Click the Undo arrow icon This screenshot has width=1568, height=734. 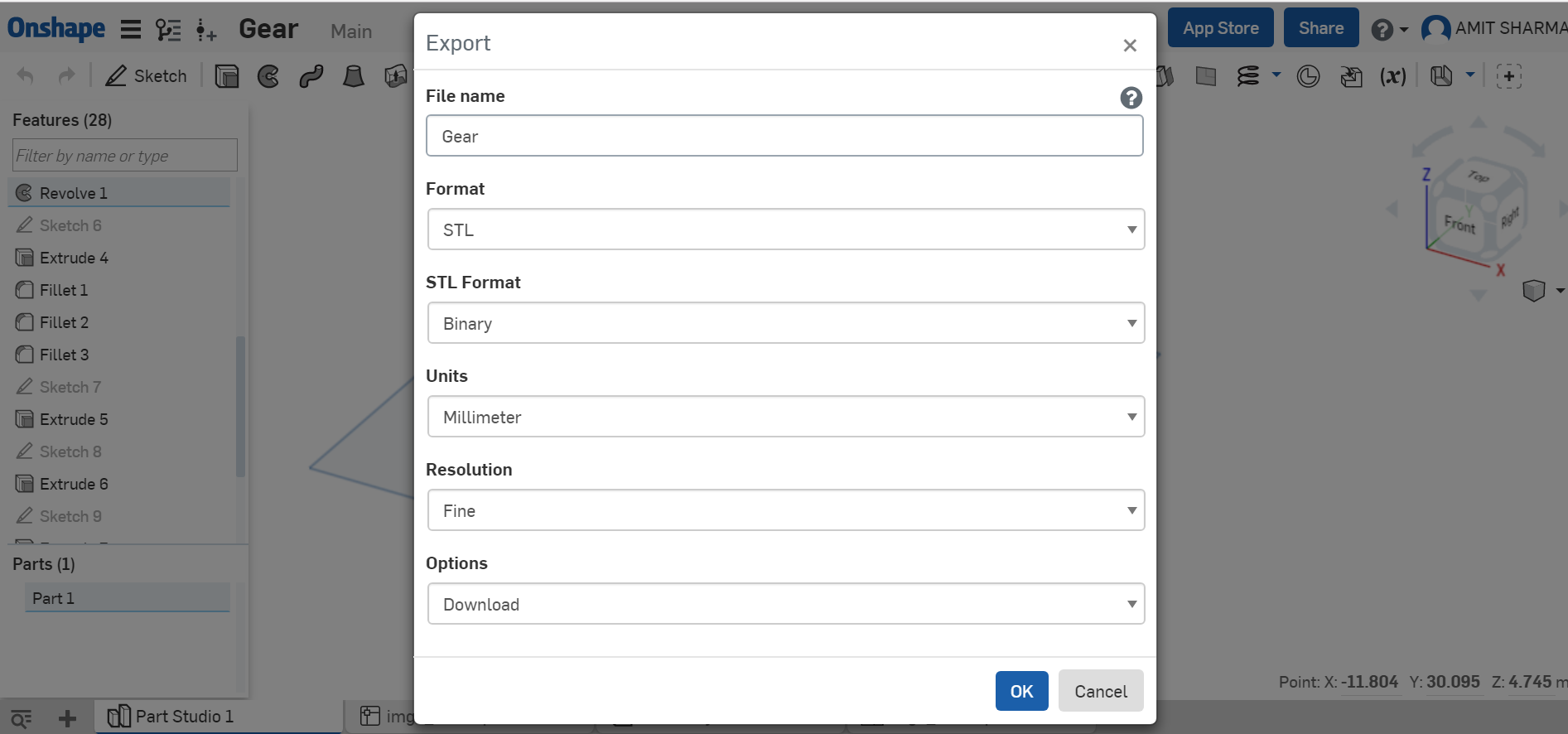click(26, 76)
